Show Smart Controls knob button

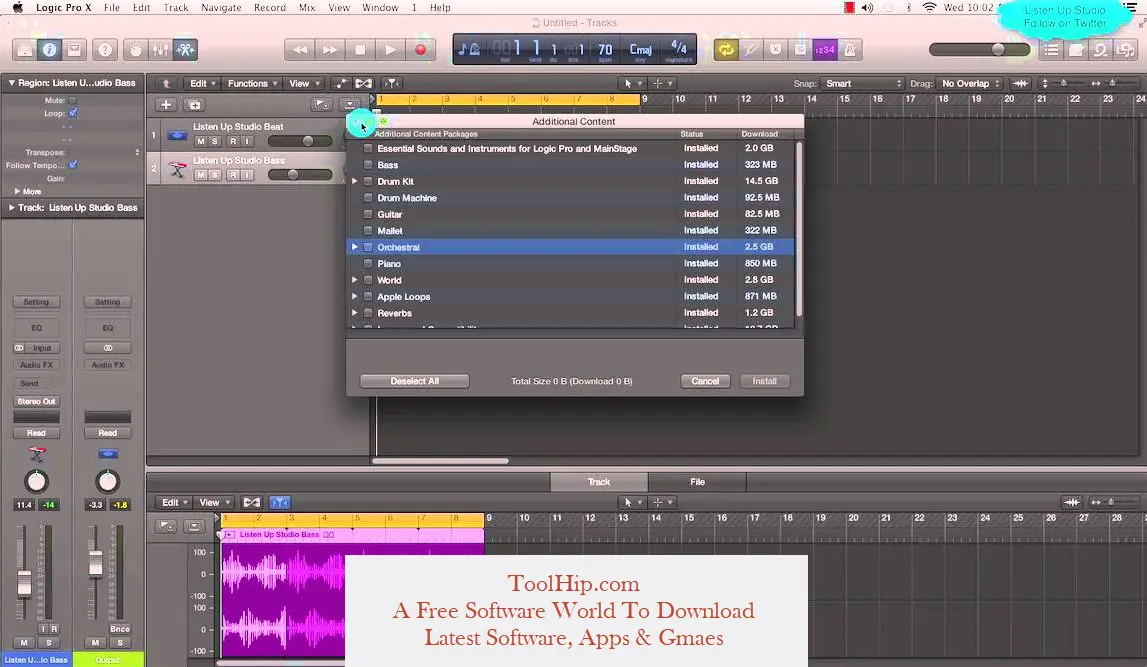point(135,50)
